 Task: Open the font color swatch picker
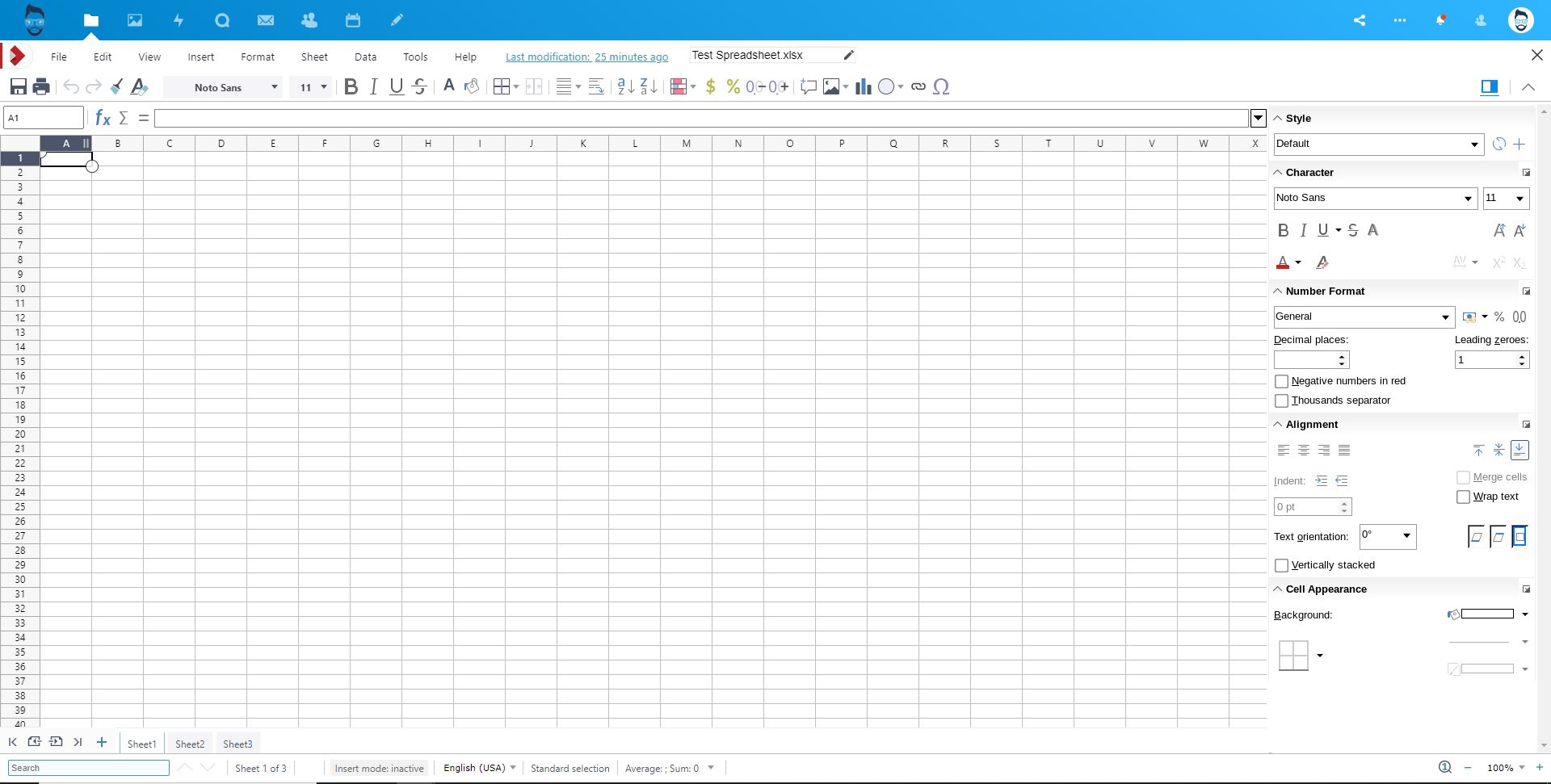[x=1297, y=262]
